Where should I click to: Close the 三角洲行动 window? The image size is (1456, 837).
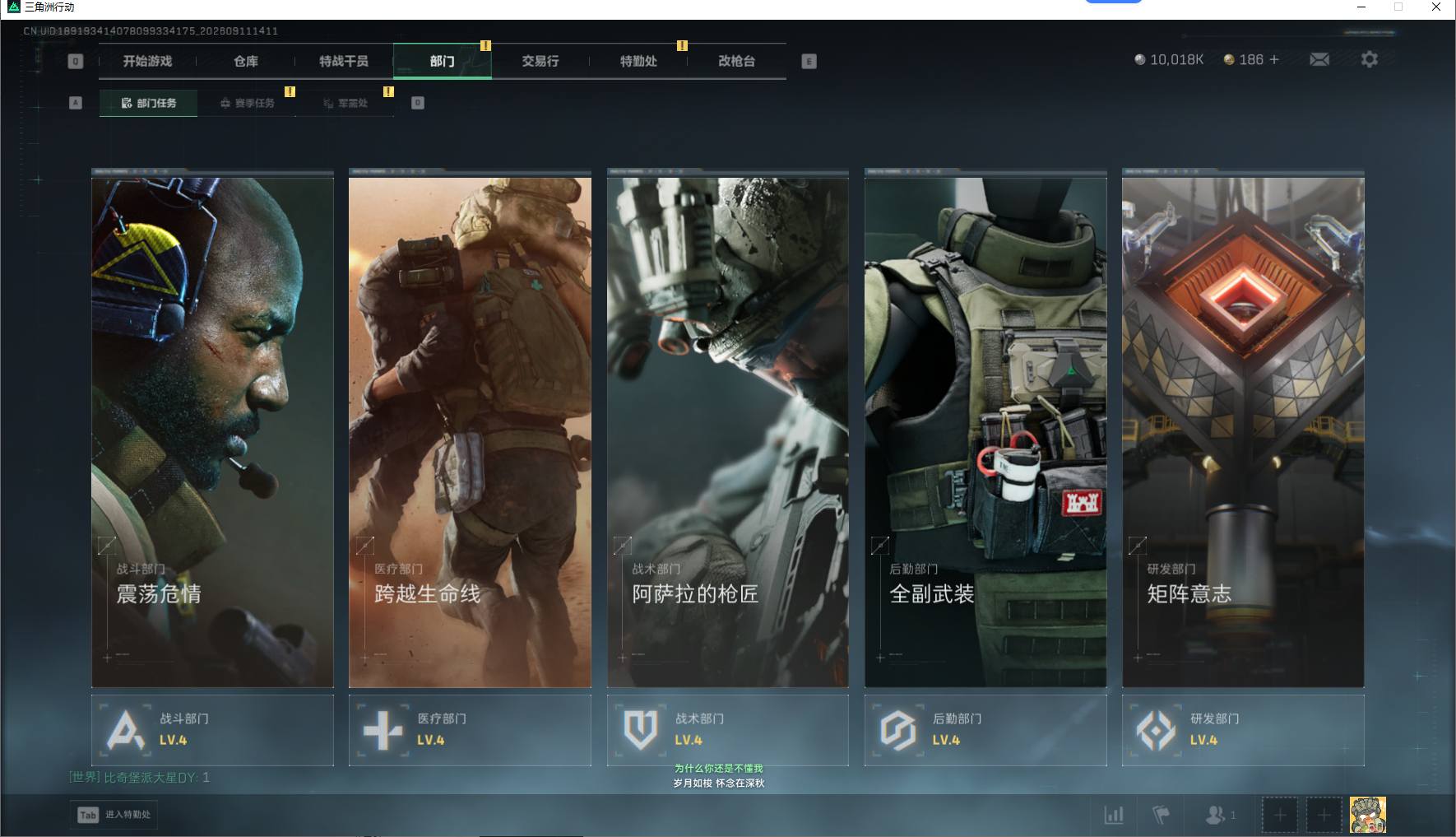click(1436, 7)
